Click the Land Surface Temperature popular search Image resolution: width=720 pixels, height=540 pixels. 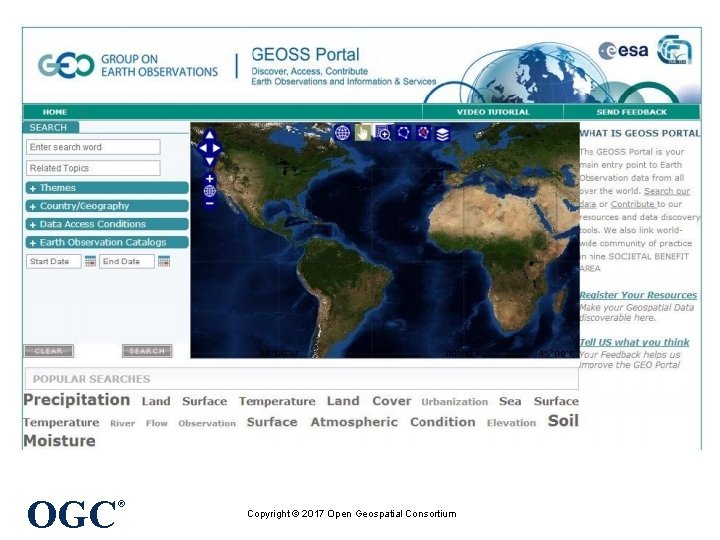coord(229,401)
